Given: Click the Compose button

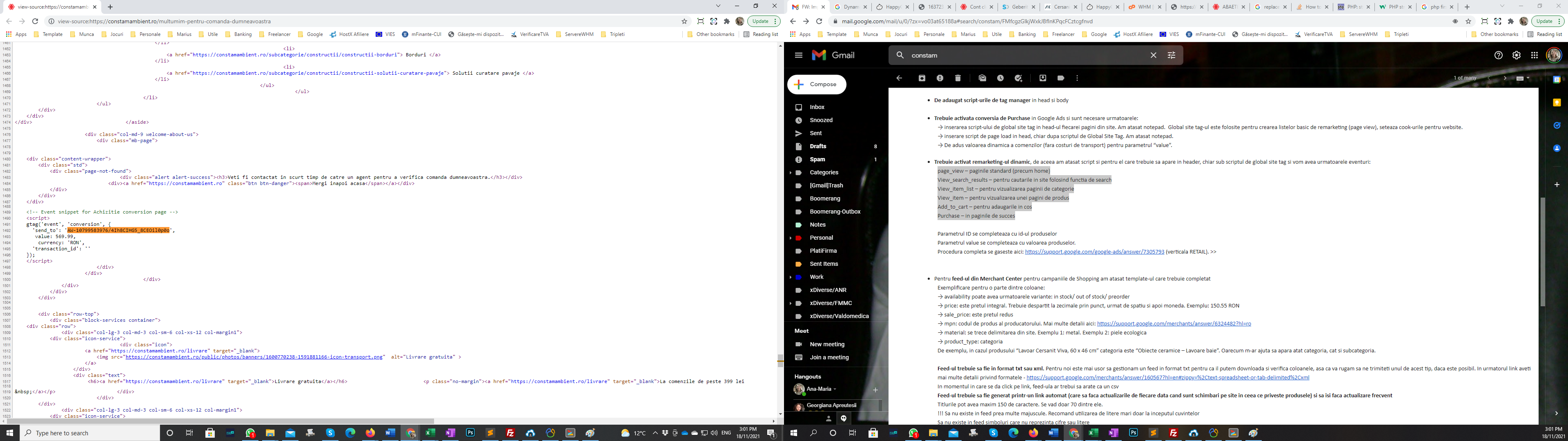Looking at the screenshot, I should point(816,84).
